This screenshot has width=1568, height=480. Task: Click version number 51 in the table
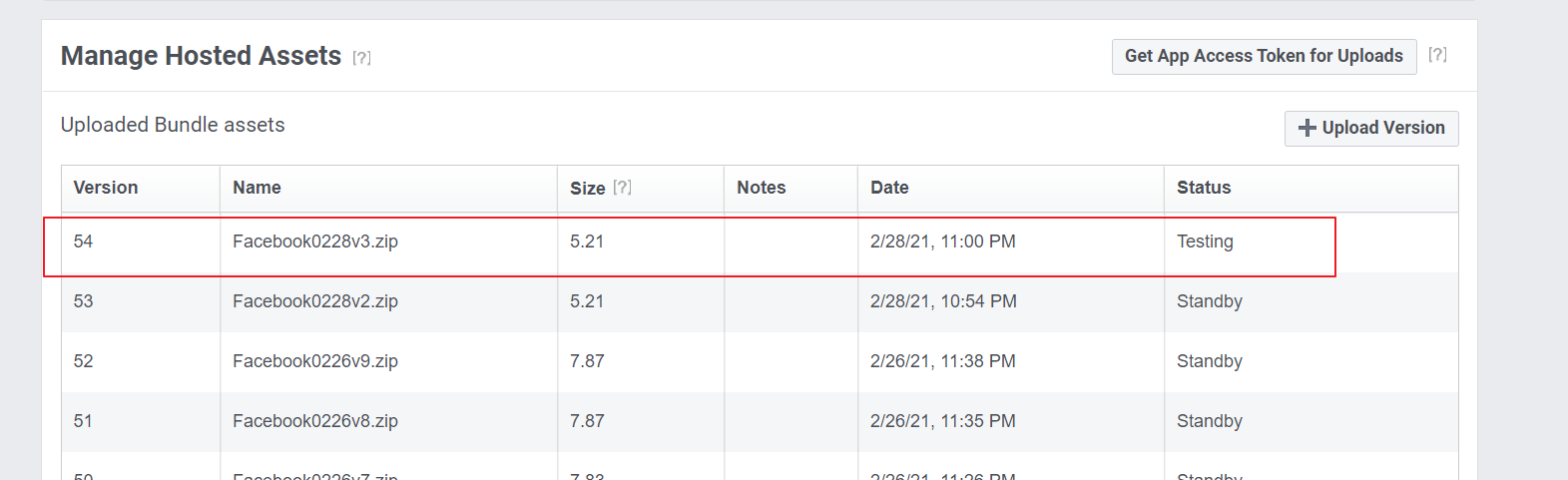83,421
